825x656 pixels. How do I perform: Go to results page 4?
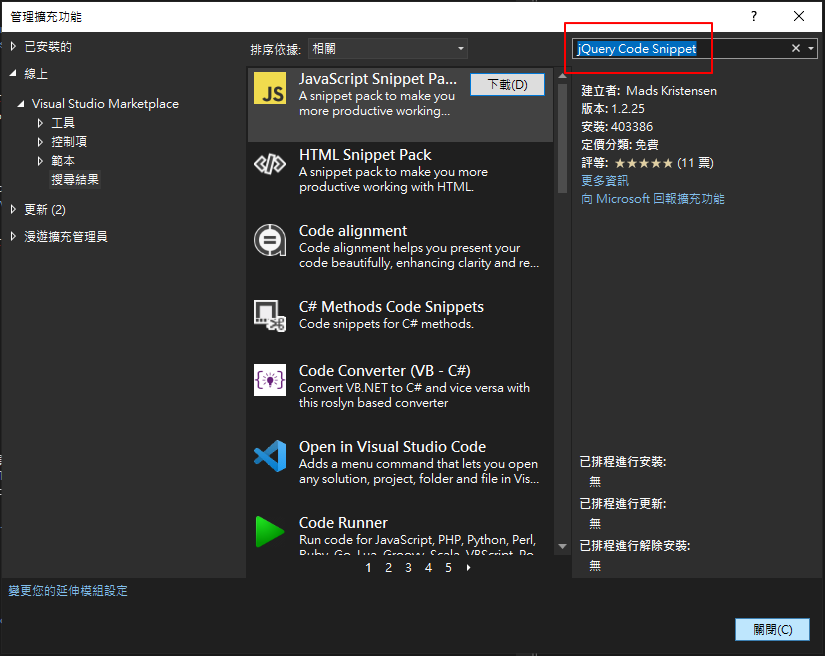click(x=428, y=568)
